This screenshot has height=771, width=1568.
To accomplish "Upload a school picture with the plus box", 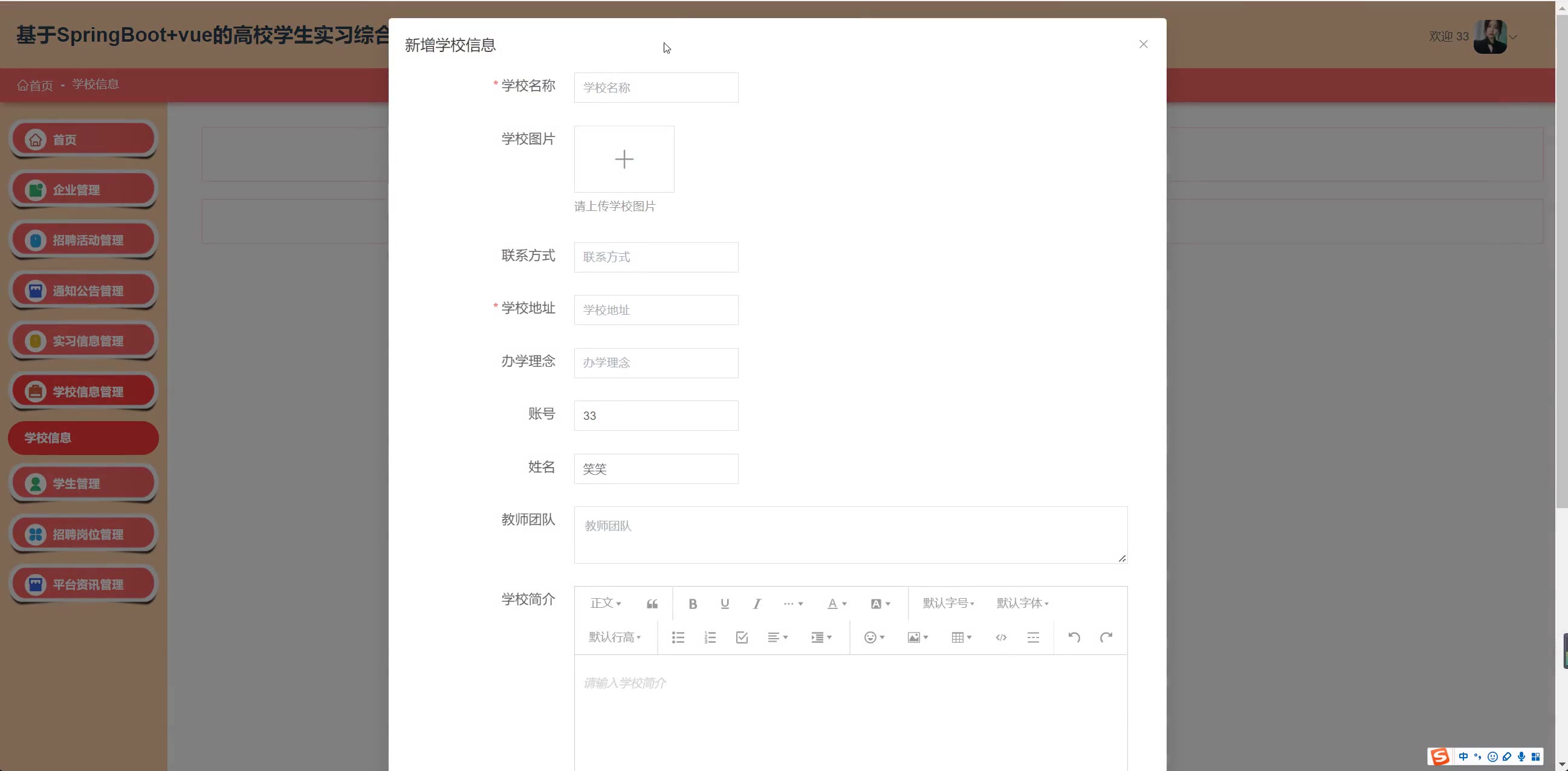I will (624, 160).
